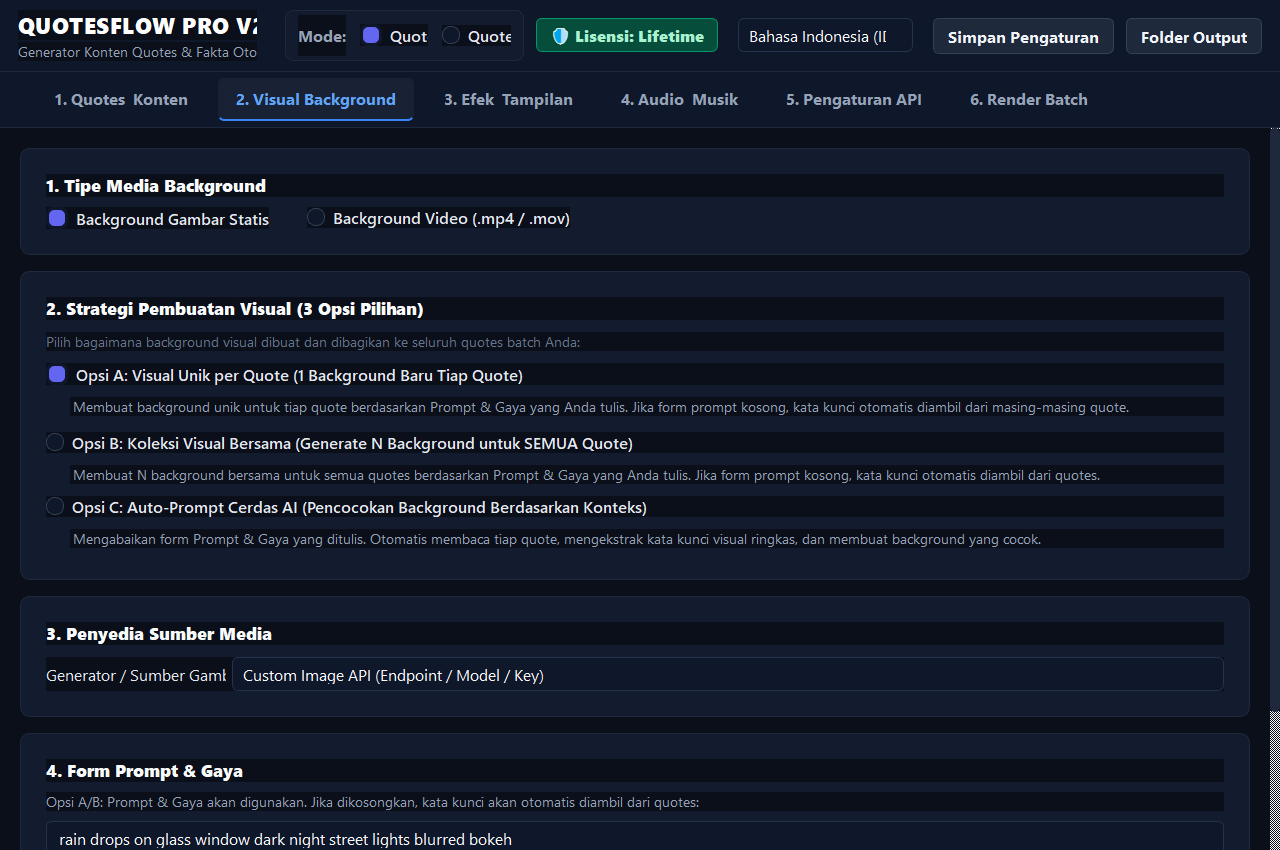Click the Opsi C description starting "Mengabaikan form Prompt"

click(x=557, y=539)
